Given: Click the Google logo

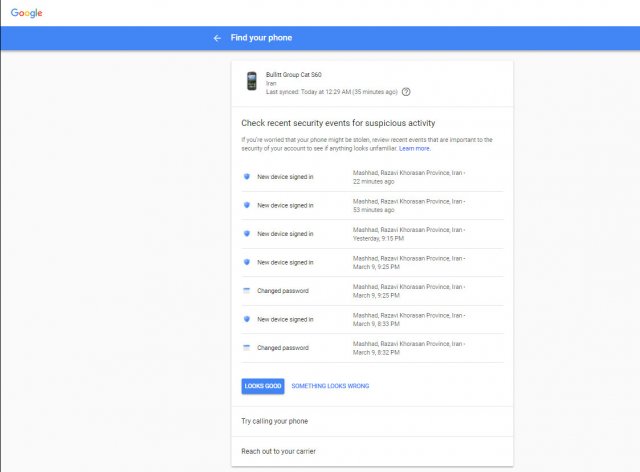Looking at the screenshot, I should (x=26, y=12).
